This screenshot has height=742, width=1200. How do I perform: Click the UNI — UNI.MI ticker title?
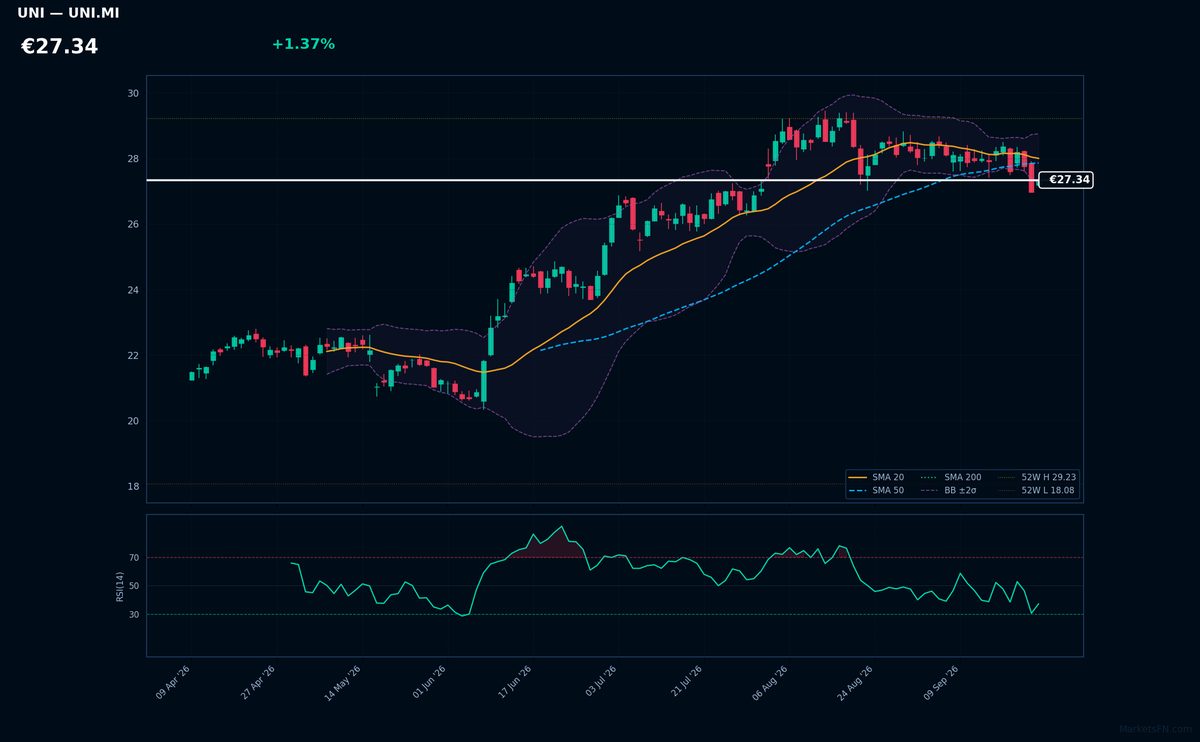(x=68, y=13)
